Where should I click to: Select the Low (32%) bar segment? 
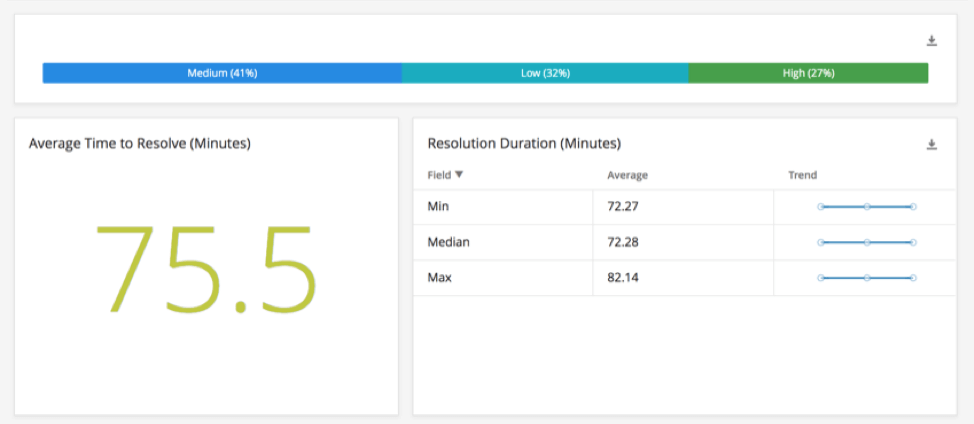[545, 73]
